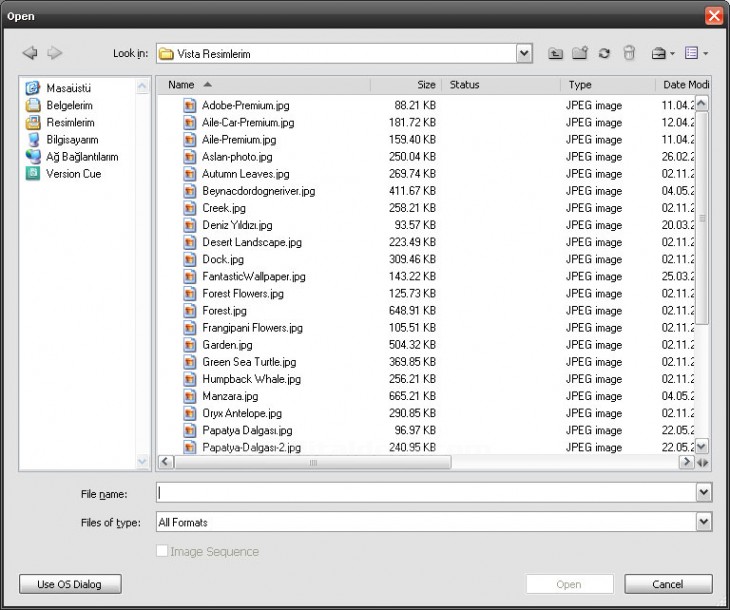This screenshot has width=730, height=610.
Task: Click the icon of Adobe-Premium.jpg
Action: pyautogui.click(x=189, y=105)
